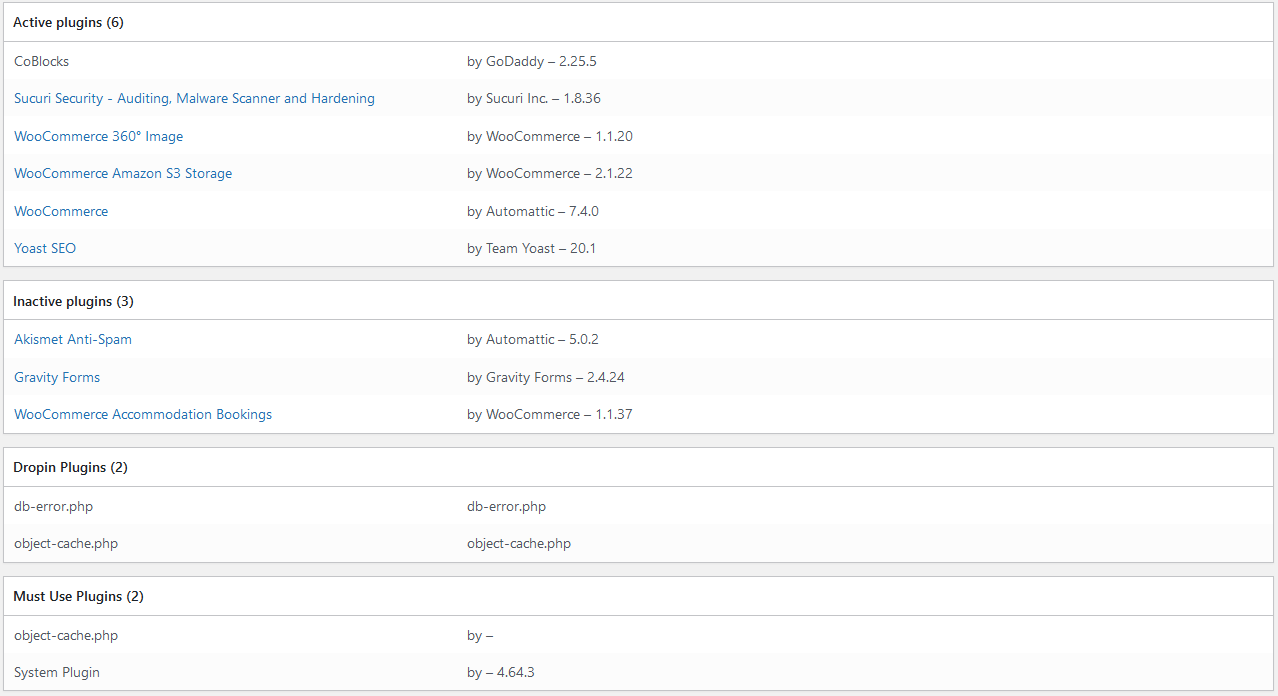Collapse the Dropin Plugins (2) section header
Viewport: 1278px width, 696px height.
click(638, 467)
